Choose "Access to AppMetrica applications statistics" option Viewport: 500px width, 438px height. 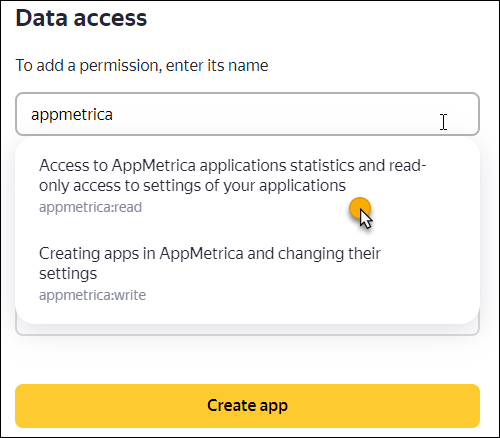pos(232,175)
